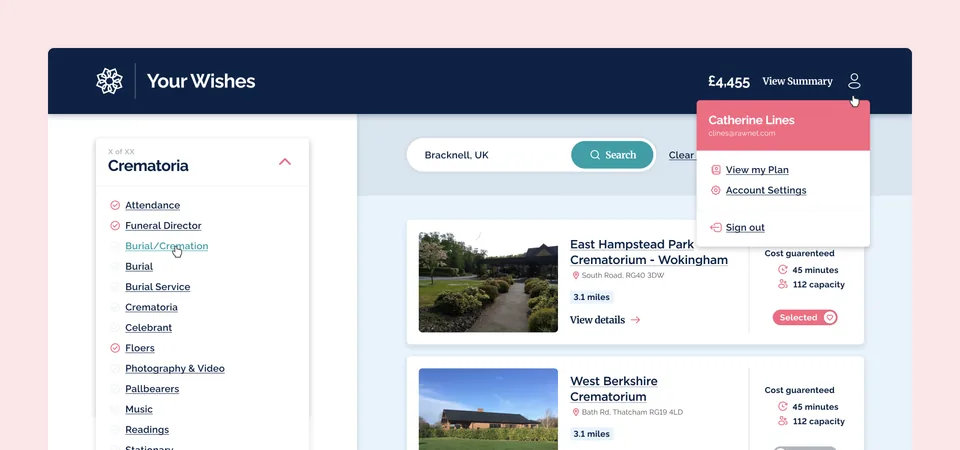Click the Clear link beside search
This screenshot has width=960, height=450.
[681, 156]
